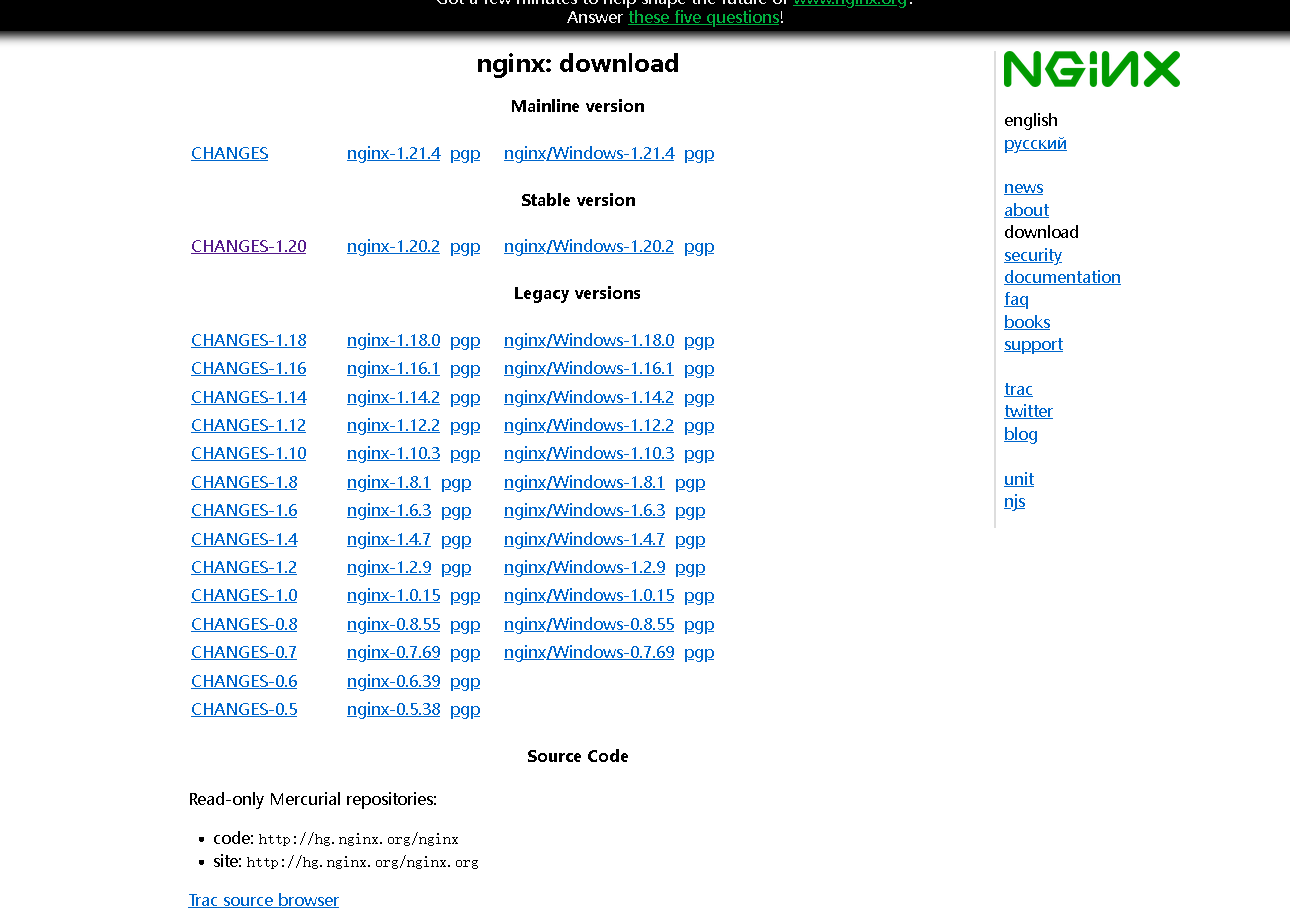Download nginx/Windows-1.21.4 build
The height and width of the screenshot is (917, 1290).
point(589,153)
